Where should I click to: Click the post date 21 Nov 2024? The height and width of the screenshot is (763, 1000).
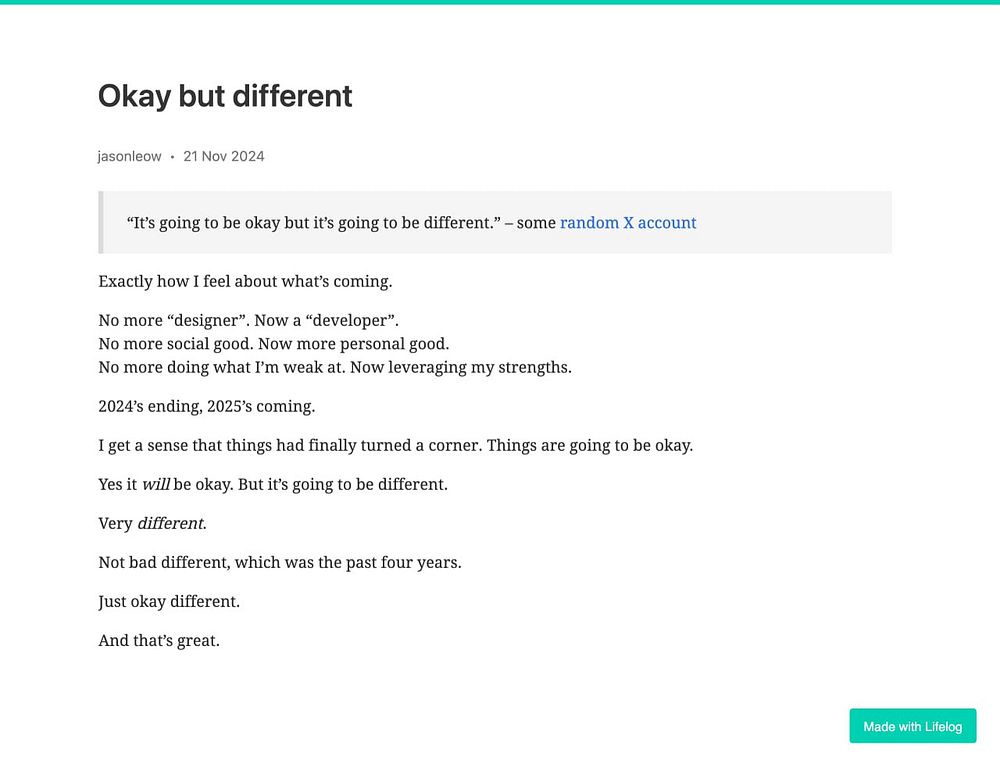(224, 156)
